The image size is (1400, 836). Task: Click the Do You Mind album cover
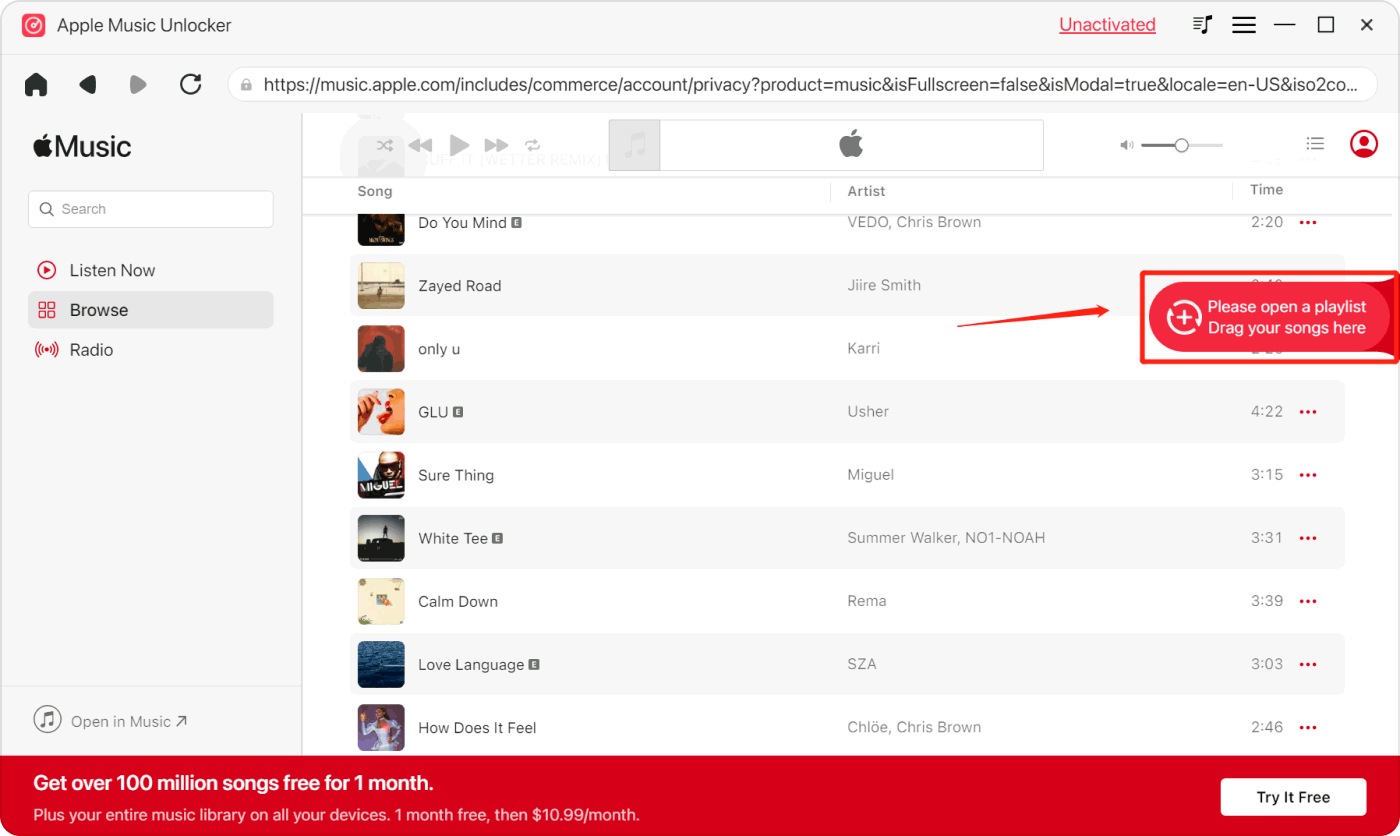click(381, 229)
